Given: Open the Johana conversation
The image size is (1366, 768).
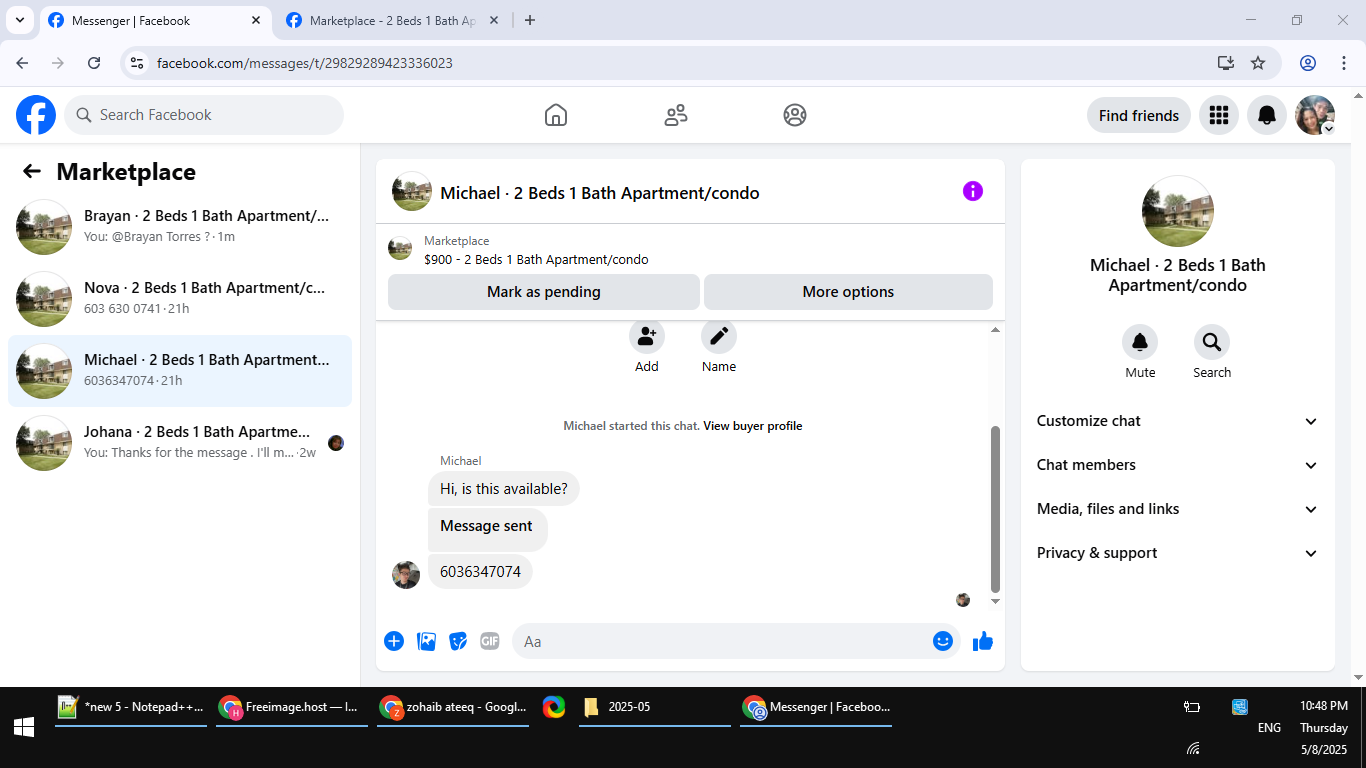Looking at the screenshot, I should tap(180, 443).
